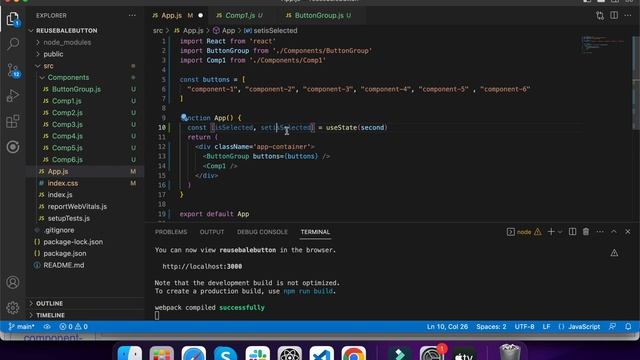Open the circular icon below Extensions
This screenshot has width=640, height=360.
pos(13,147)
